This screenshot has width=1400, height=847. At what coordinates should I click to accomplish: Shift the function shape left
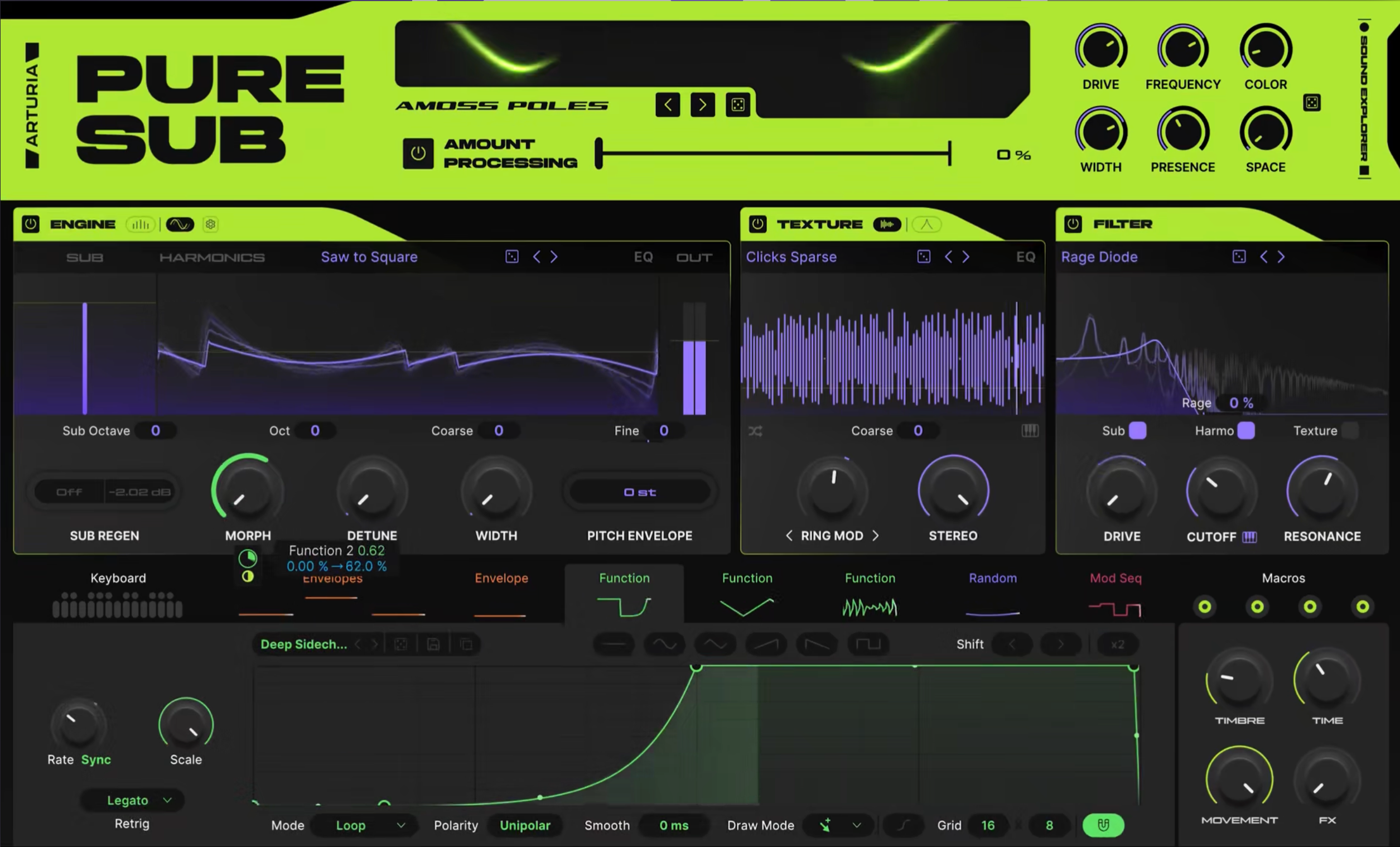pos(1012,644)
